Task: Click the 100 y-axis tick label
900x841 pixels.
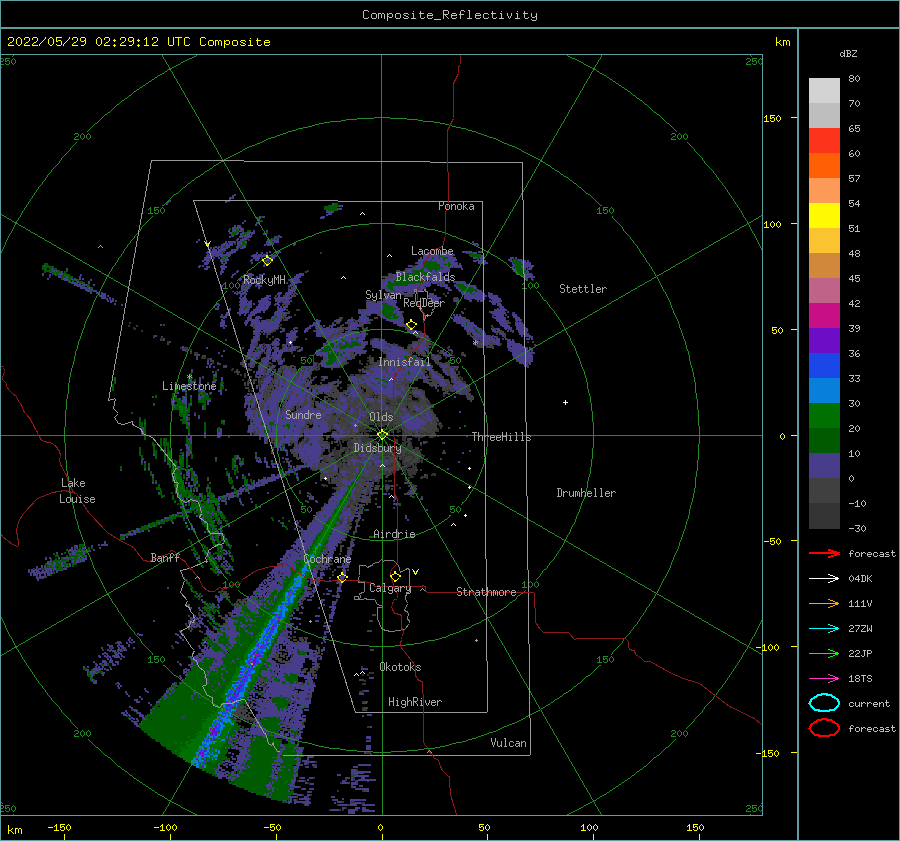Action: (x=772, y=224)
